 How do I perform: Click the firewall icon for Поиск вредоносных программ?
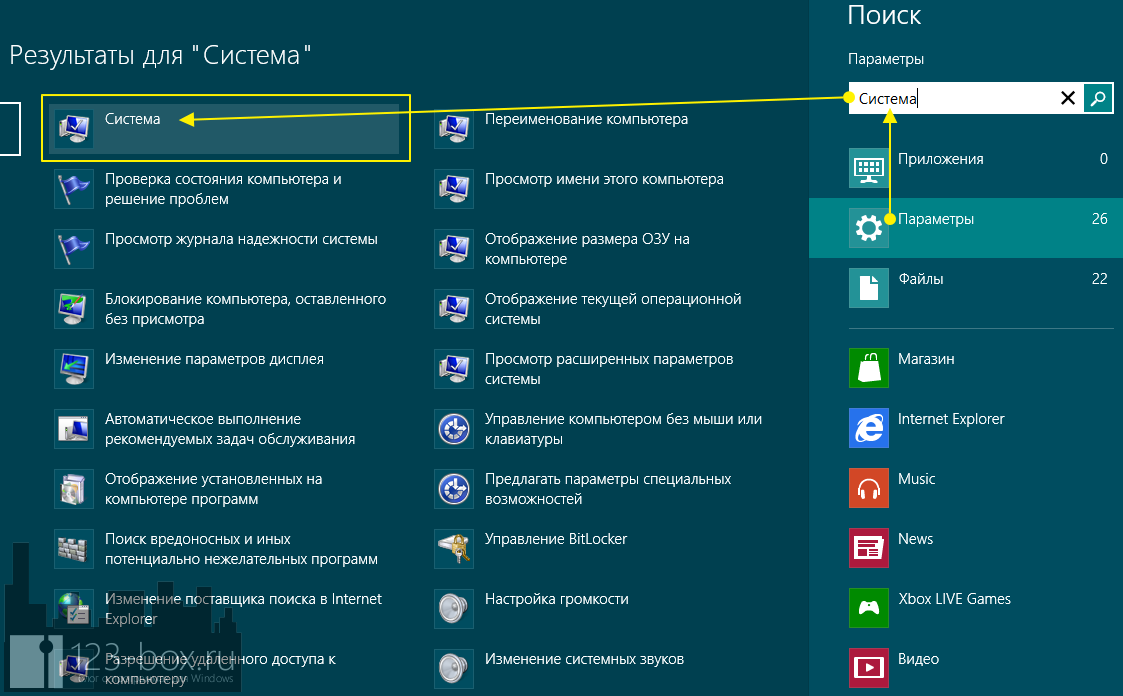click(x=74, y=550)
